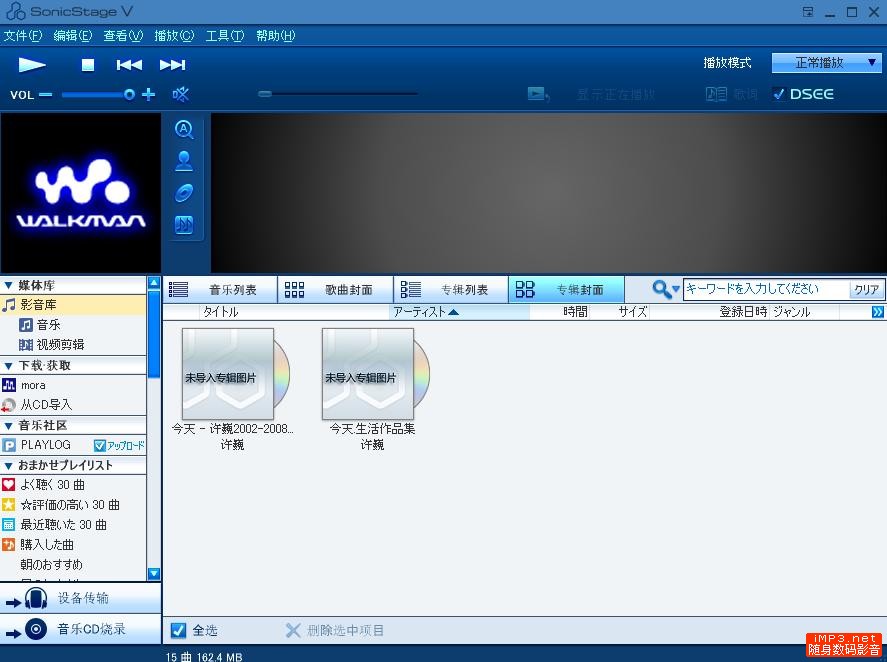The image size is (887, 662).
Task: Switch to 音乐列表 view tab
Action: (x=219, y=290)
